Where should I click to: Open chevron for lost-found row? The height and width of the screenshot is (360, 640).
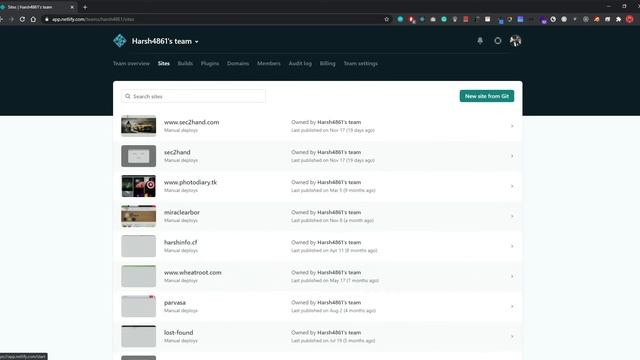click(512, 336)
